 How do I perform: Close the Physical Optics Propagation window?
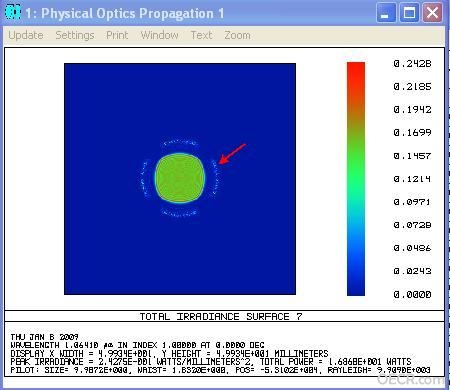point(433,13)
